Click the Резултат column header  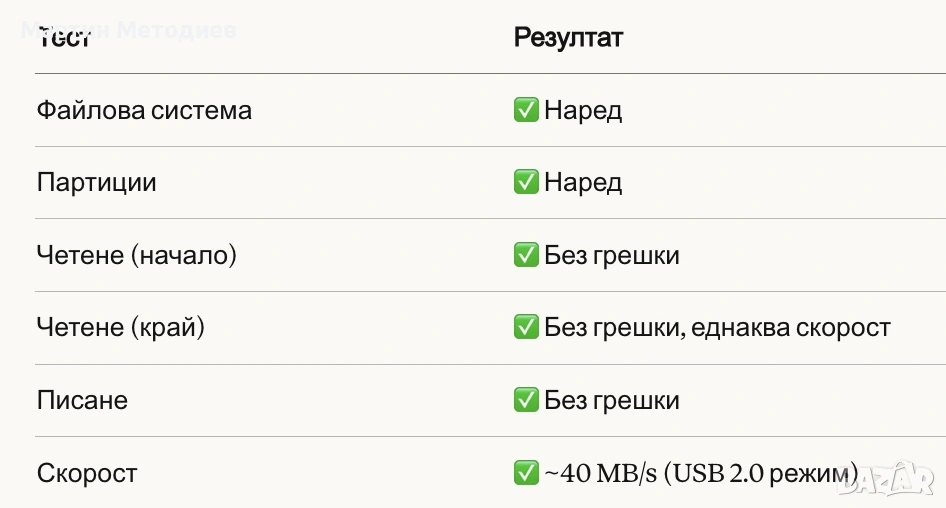568,38
